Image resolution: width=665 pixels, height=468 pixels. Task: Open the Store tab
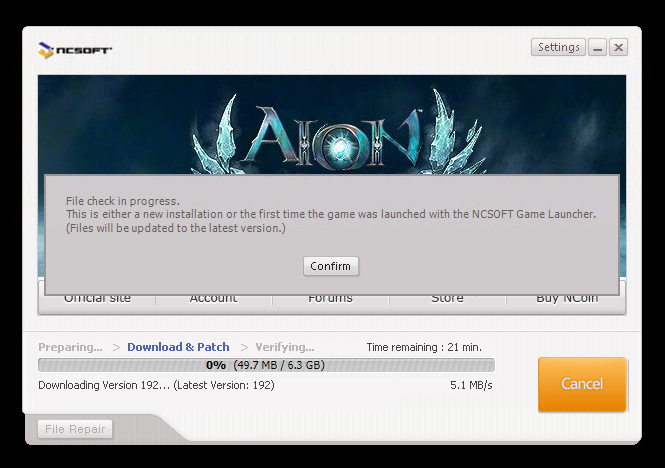click(447, 299)
